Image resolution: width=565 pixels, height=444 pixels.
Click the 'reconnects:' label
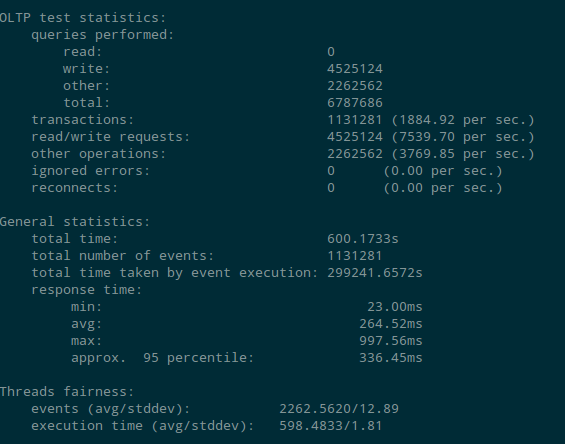[x=75, y=188]
